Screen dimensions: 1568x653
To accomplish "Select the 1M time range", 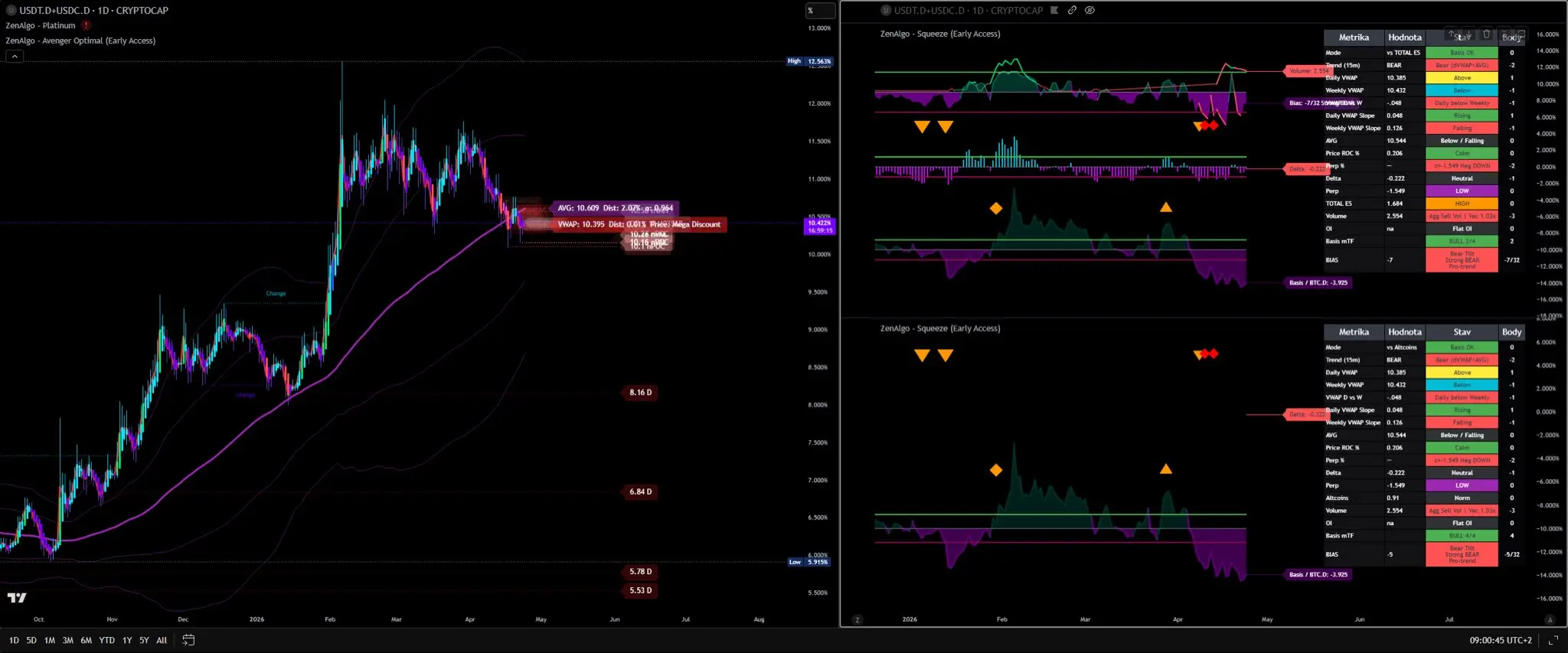I will coord(50,640).
